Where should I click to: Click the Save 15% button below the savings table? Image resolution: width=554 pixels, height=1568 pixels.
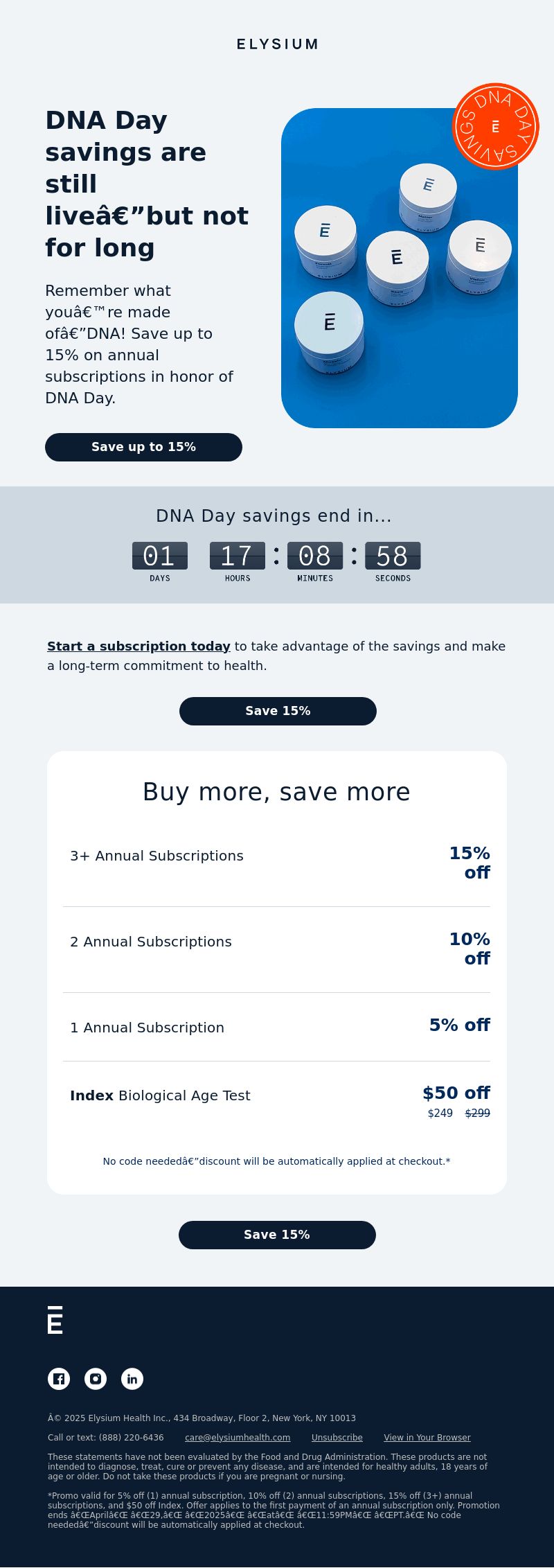[x=277, y=1235]
